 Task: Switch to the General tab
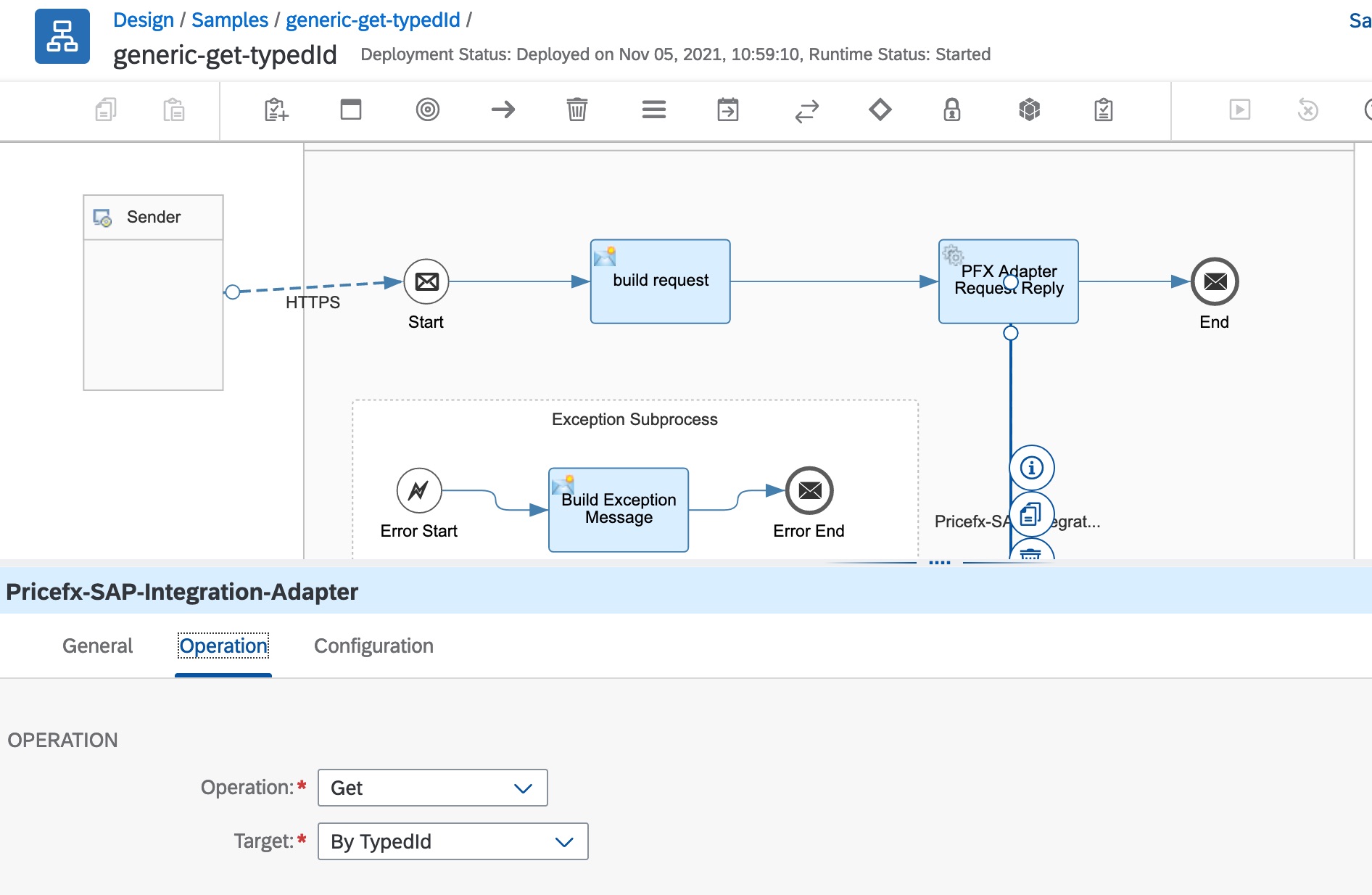(x=97, y=646)
